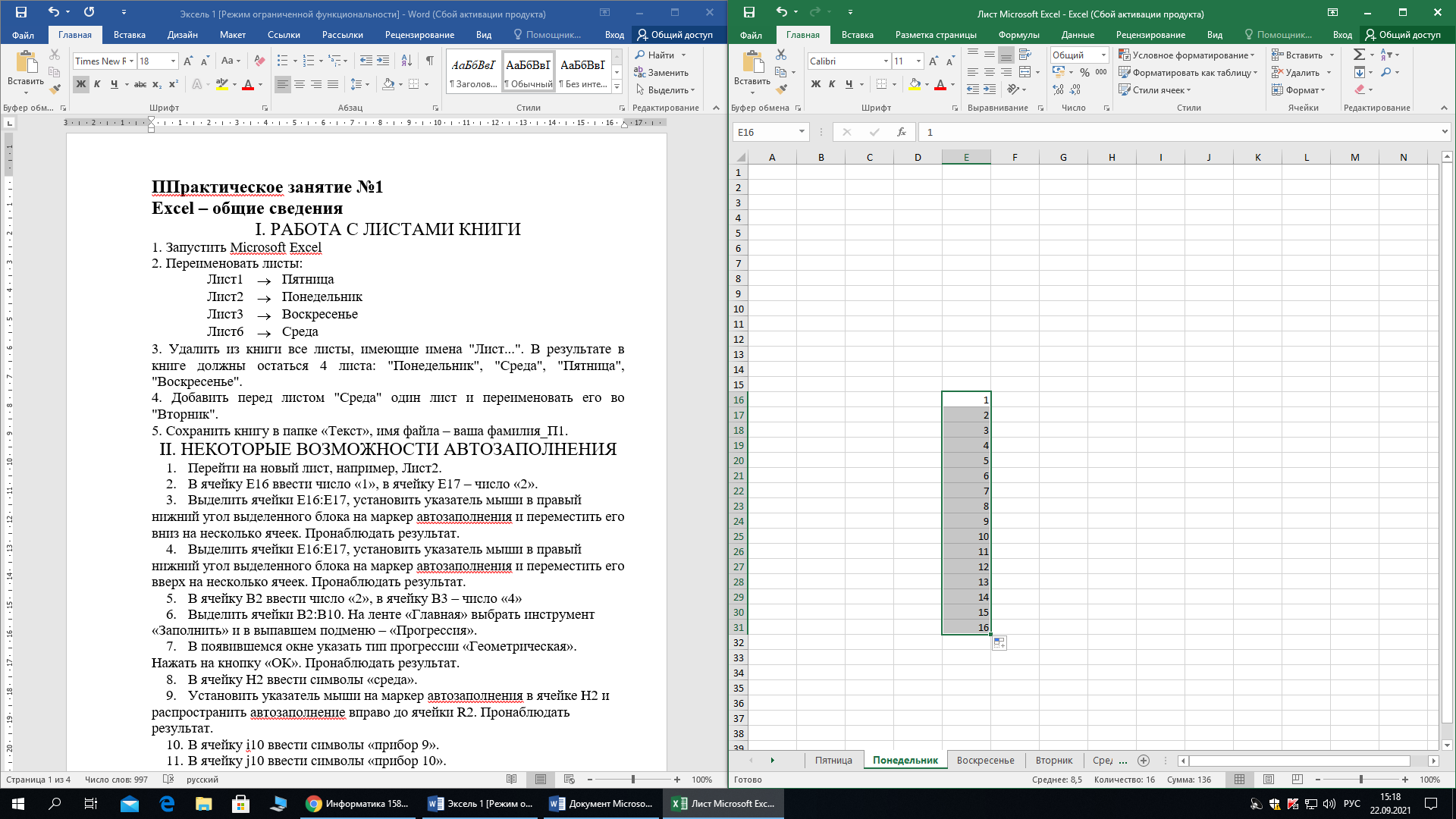This screenshot has width=1456, height=819.
Task: Sort text A to Z in Word
Action: [406, 61]
